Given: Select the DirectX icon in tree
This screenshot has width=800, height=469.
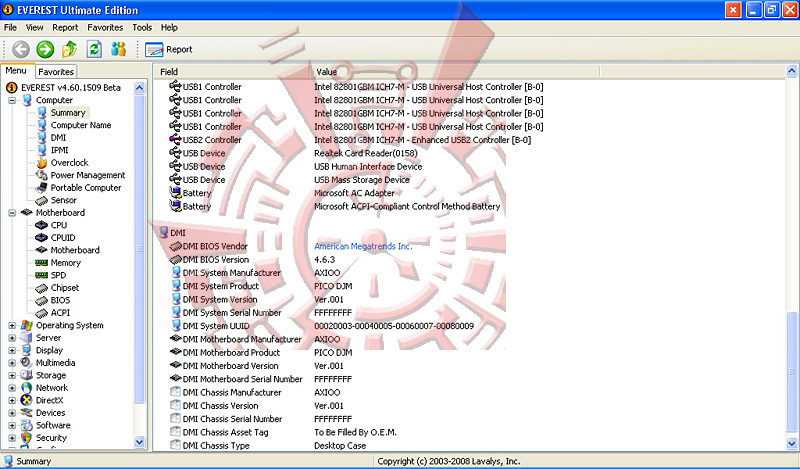Looking at the screenshot, I should point(27,401).
